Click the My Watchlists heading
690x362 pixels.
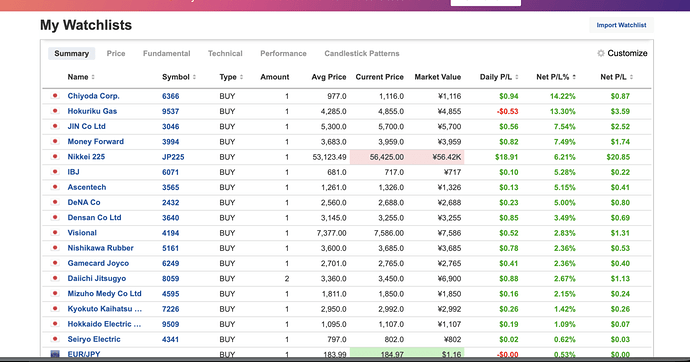86,25
